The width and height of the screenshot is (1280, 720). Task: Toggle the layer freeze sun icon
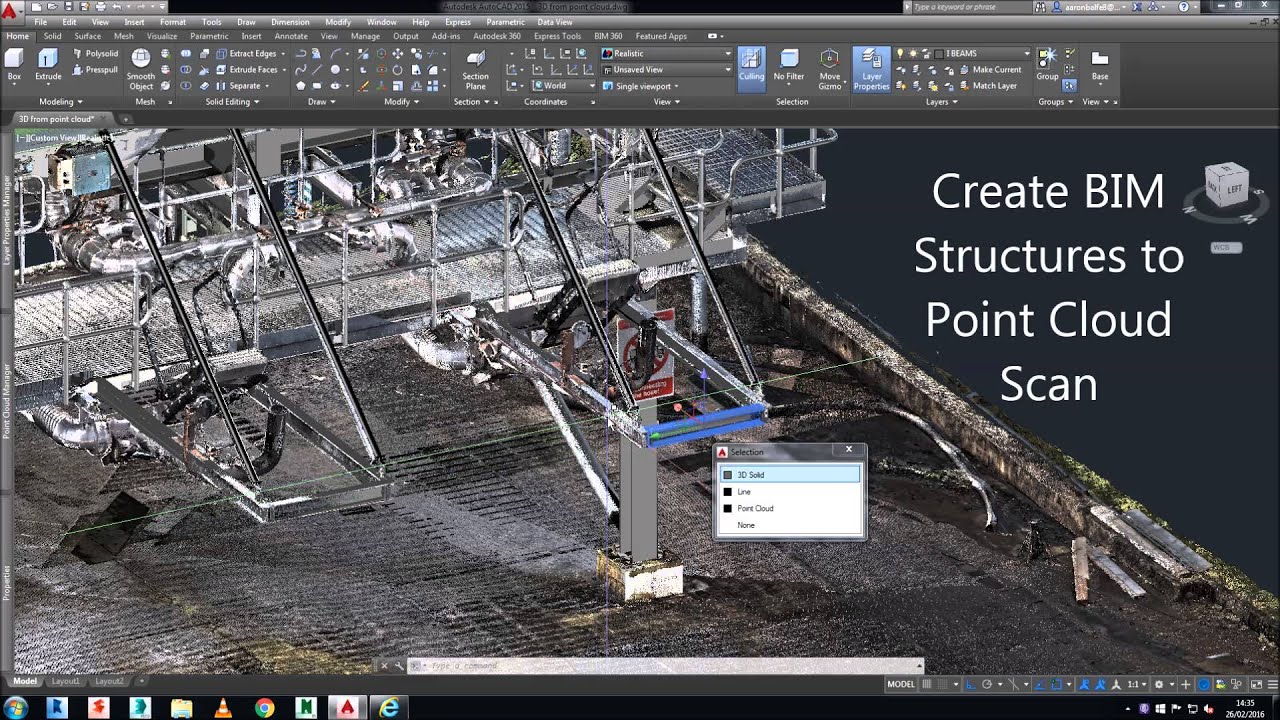pos(913,54)
